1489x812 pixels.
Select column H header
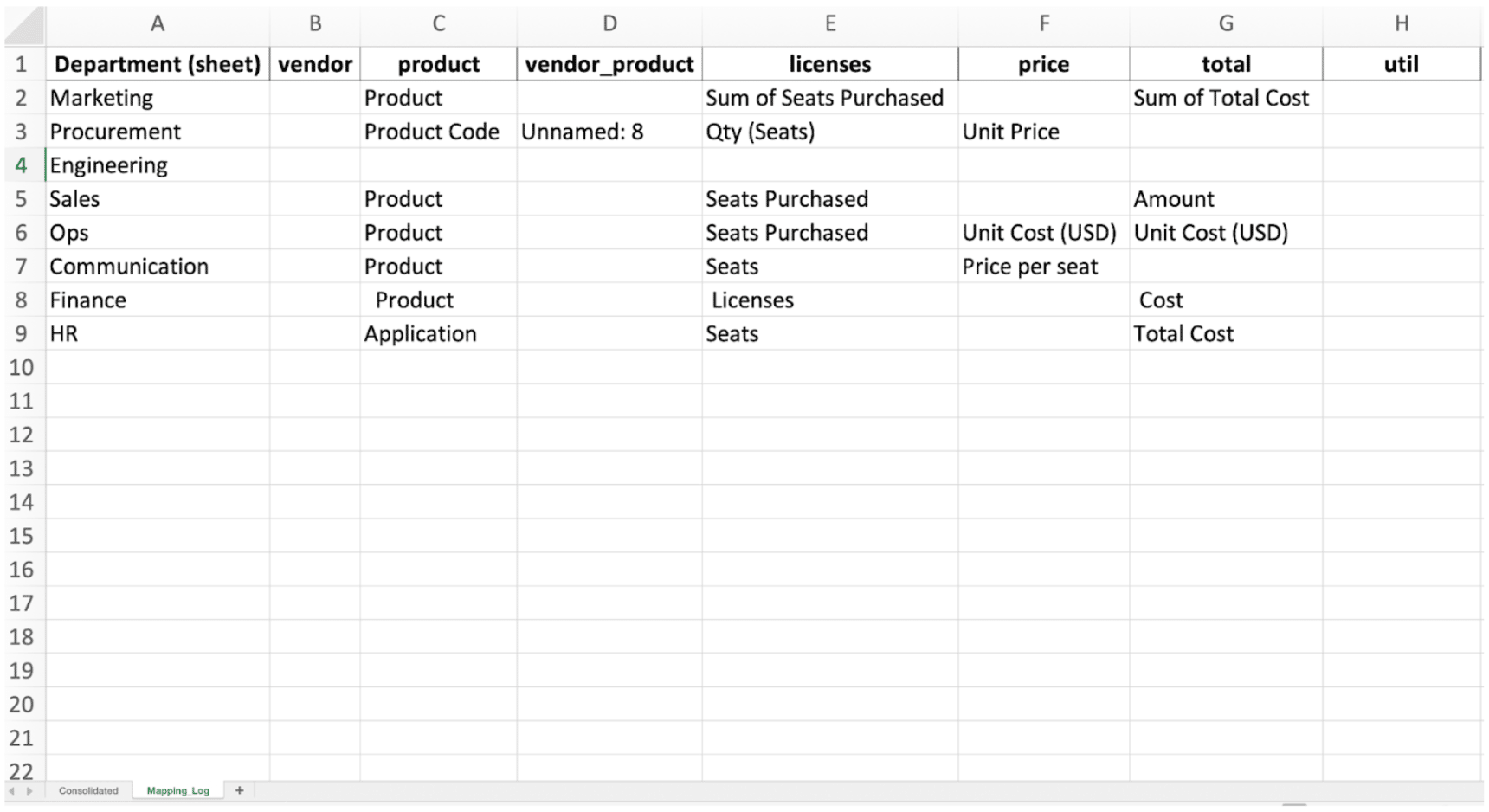[1401, 24]
